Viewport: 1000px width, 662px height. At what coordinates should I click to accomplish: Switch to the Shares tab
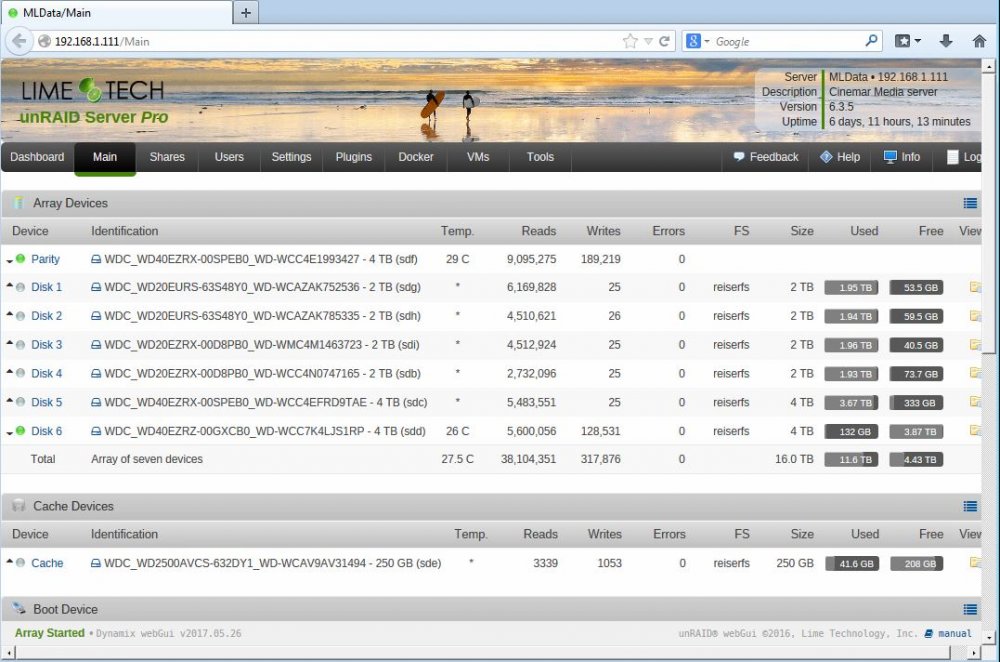167,157
